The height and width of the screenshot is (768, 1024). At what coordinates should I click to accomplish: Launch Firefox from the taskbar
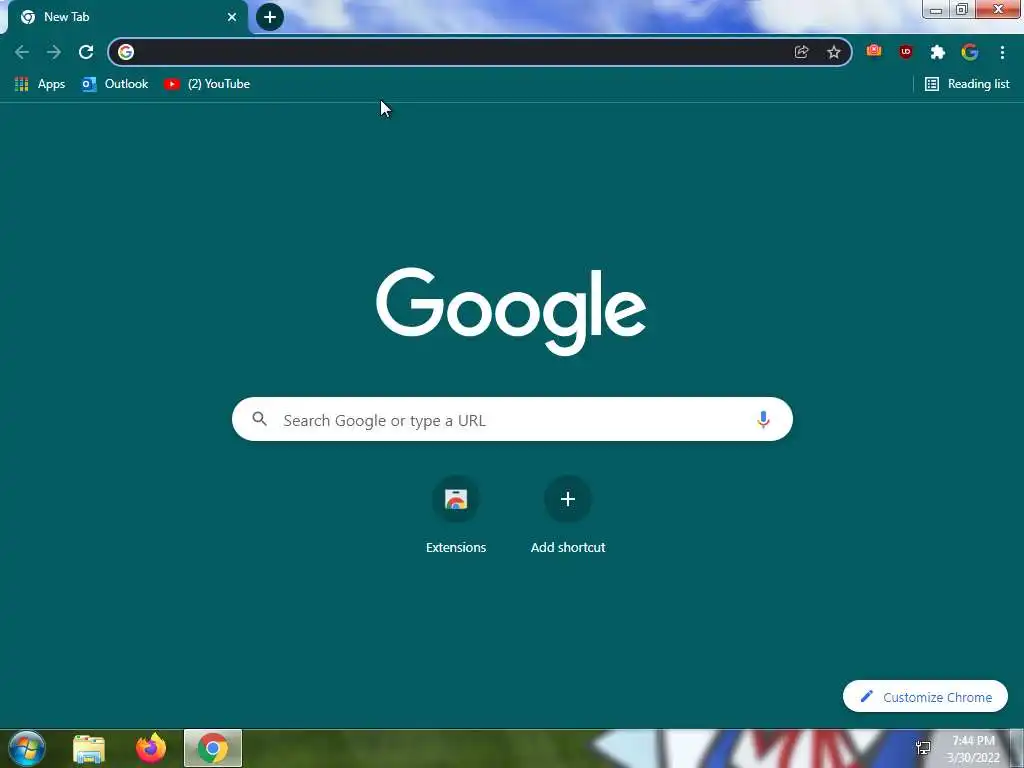tap(151, 748)
